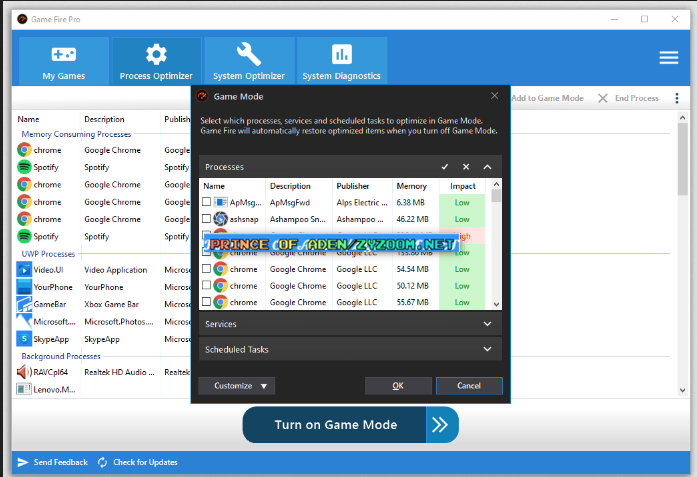Open the System Diagnostics tab
This screenshot has height=477, width=697.
point(341,61)
